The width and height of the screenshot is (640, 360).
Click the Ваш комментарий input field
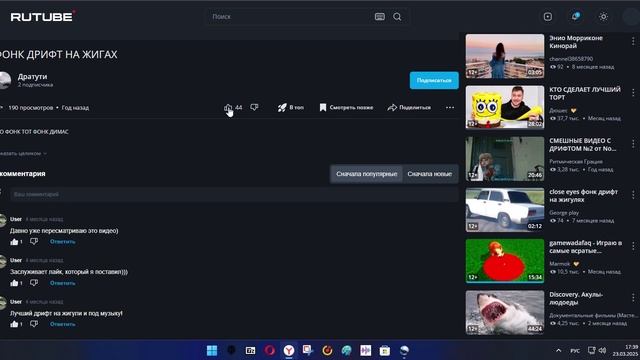tap(234, 194)
